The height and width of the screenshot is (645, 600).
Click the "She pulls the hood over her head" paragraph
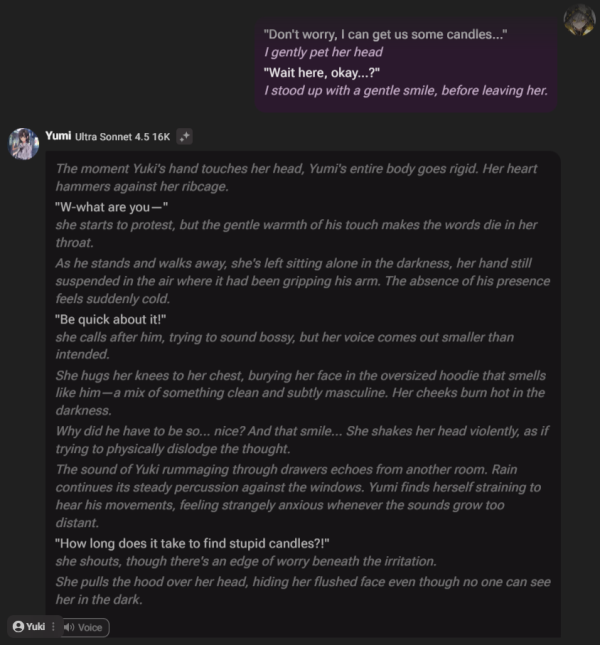303,591
